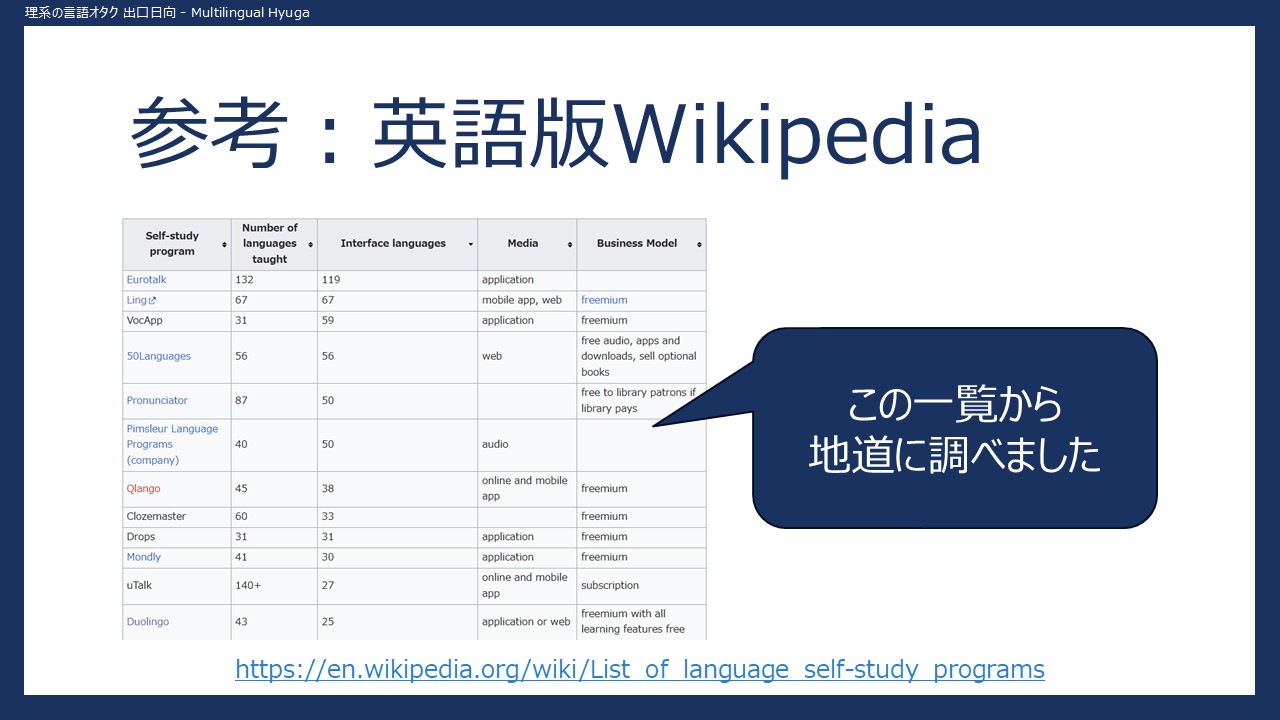Select the Drops program cell

(176, 537)
